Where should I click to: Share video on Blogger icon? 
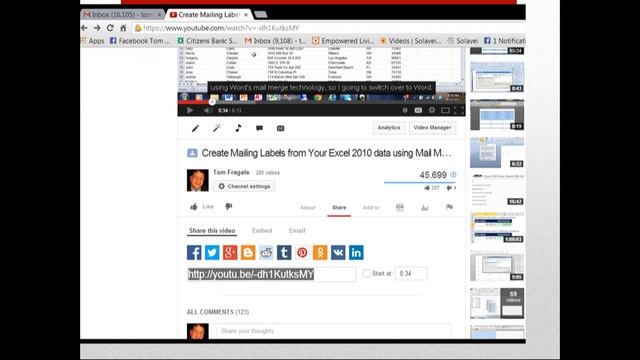click(248, 253)
